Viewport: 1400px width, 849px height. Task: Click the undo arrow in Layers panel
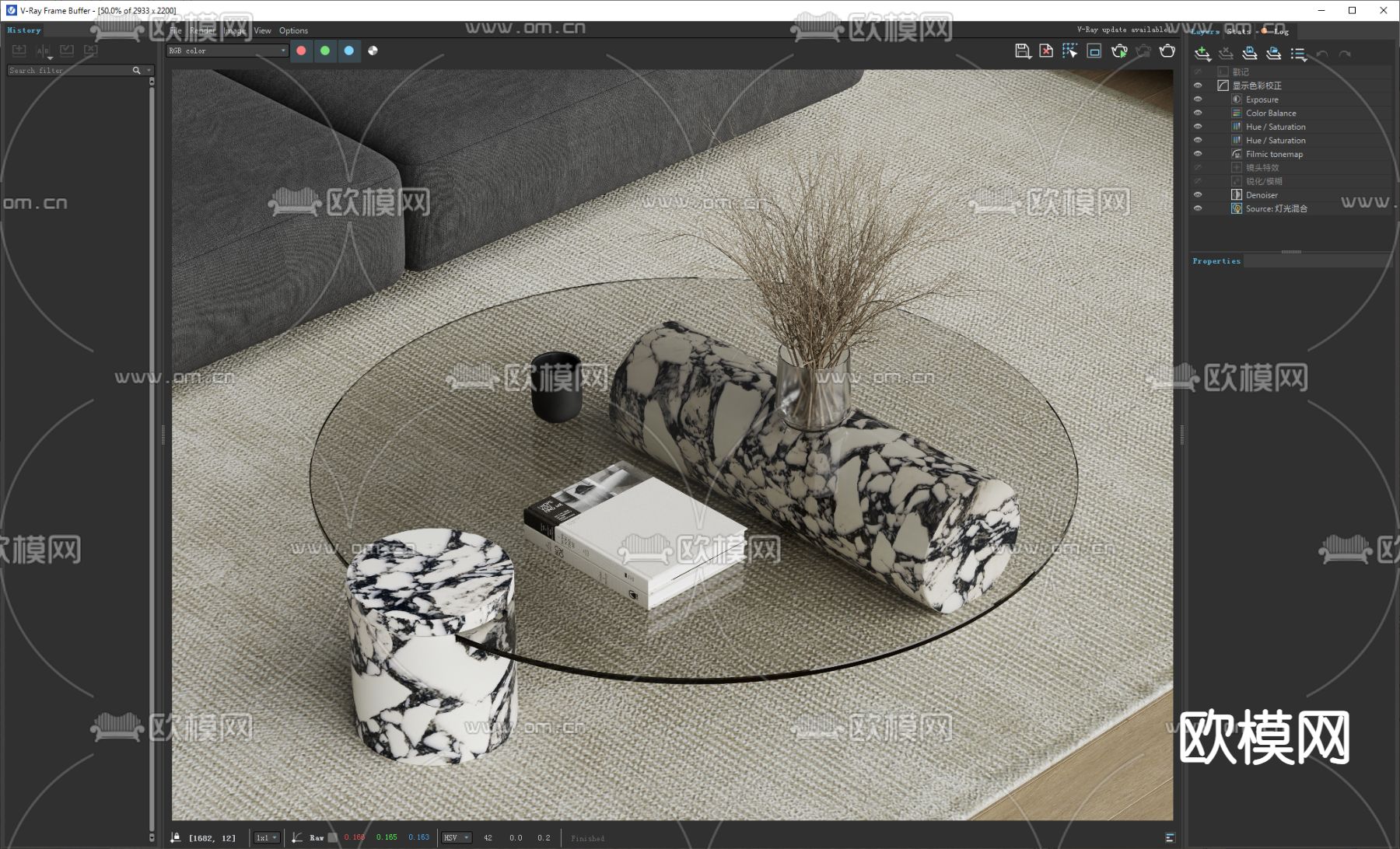click(x=1322, y=54)
